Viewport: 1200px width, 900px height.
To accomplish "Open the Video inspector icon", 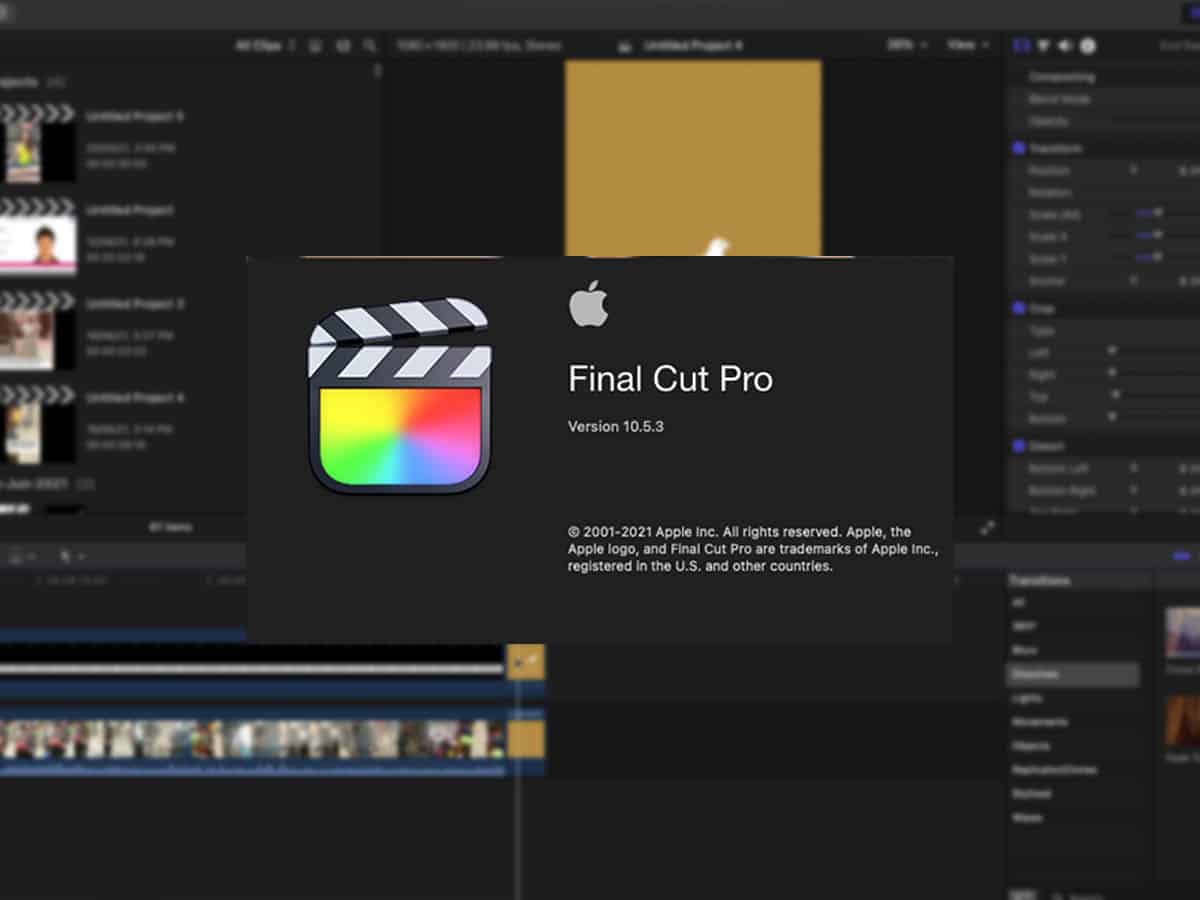I will tap(1022, 46).
